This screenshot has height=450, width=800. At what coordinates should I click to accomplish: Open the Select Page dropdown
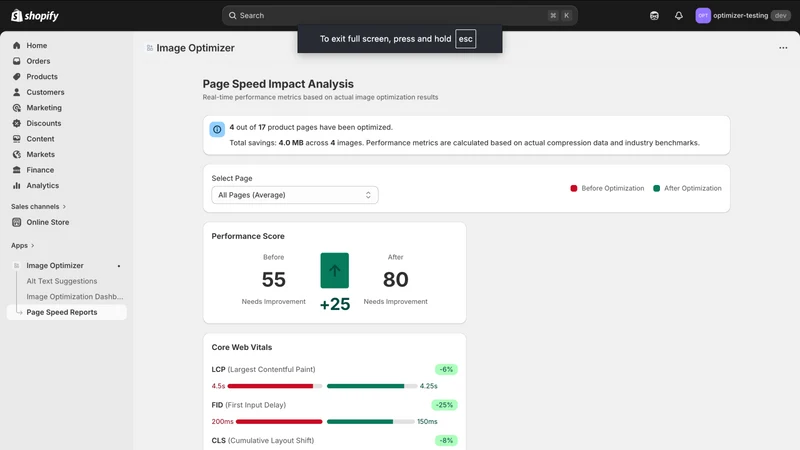[x=295, y=195]
